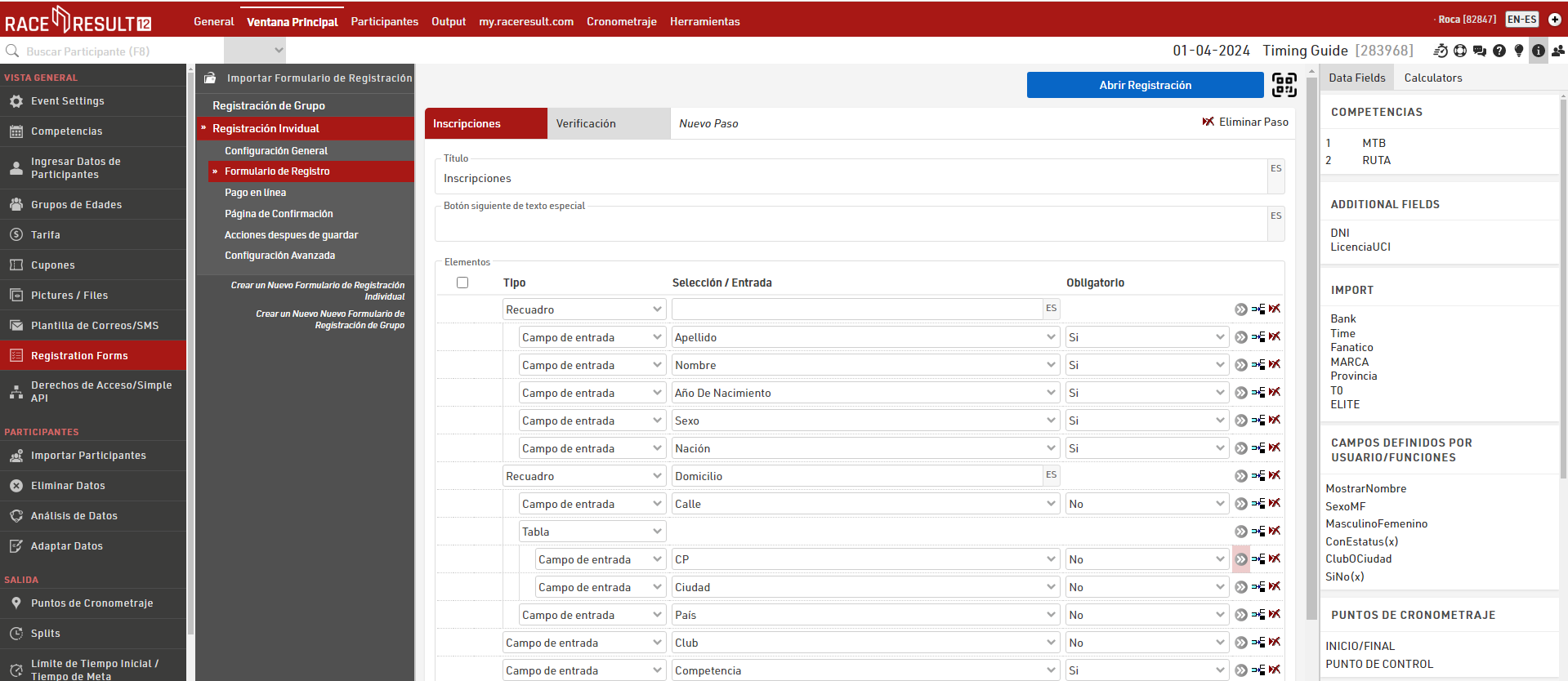
Task: Click the QR code icon beside Abrir Registración
Action: 1284,85
